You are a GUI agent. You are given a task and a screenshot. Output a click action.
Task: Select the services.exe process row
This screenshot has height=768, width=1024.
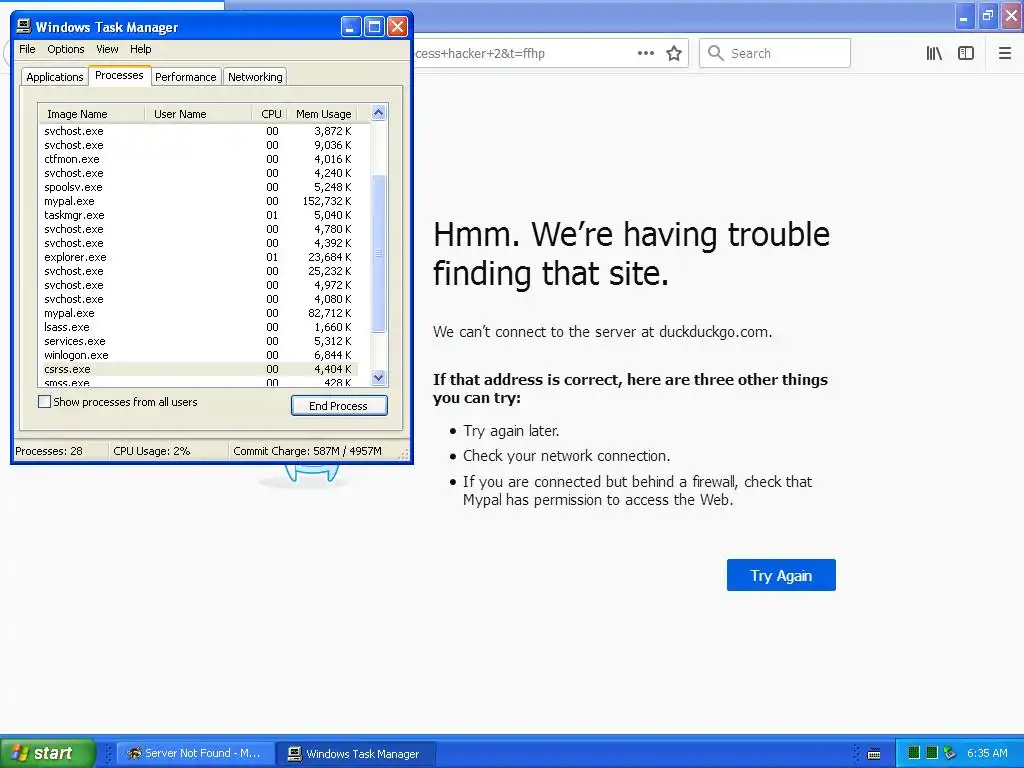(x=199, y=341)
